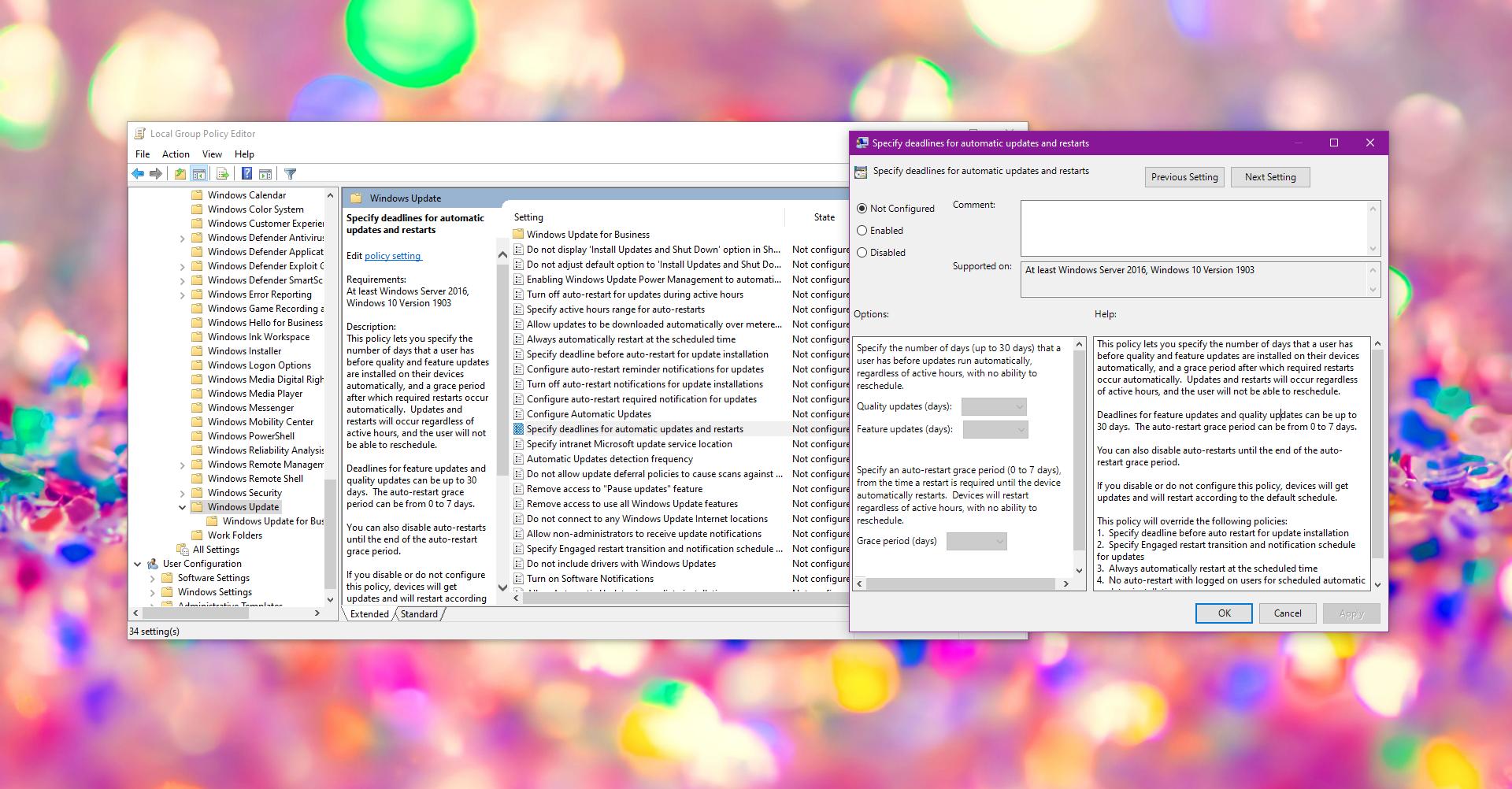Click the Windows Update header folder icon
The height and width of the screenshot is (789, 1512).
[356, 198]
